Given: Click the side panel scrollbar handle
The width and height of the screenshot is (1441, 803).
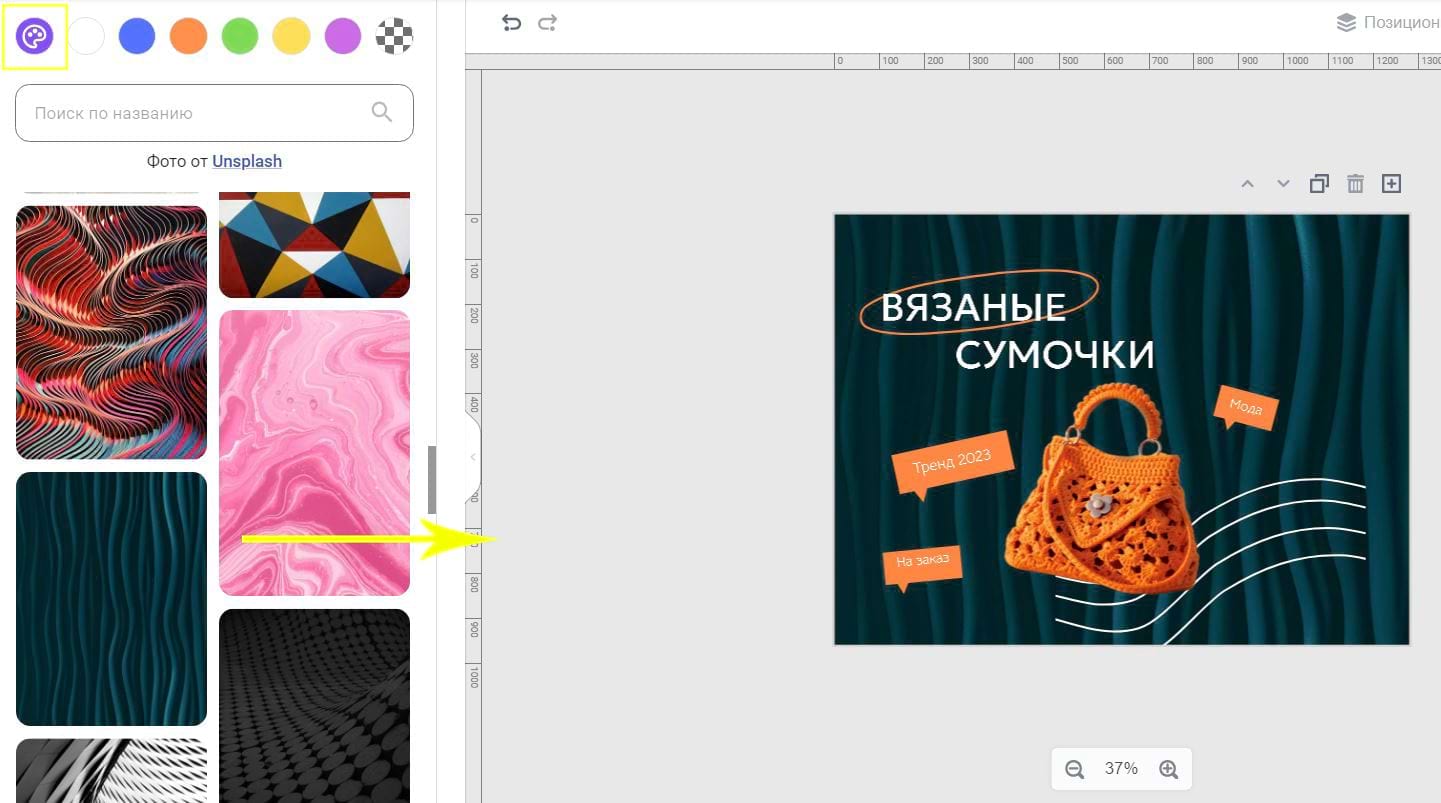Looking at the screenshot, I should click(x=432, y=480).
